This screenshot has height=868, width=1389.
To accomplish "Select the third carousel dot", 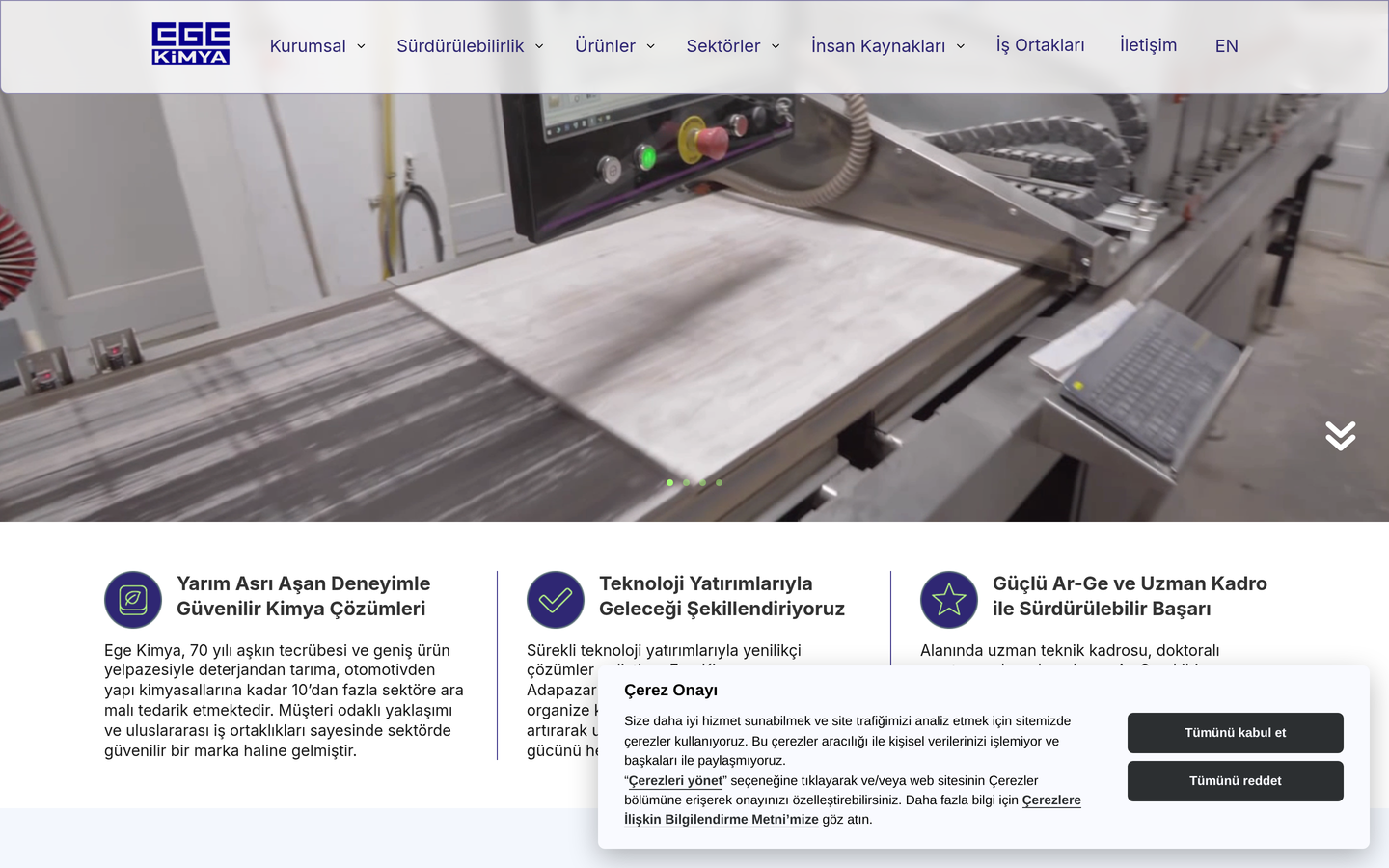I will click(702, 482).
